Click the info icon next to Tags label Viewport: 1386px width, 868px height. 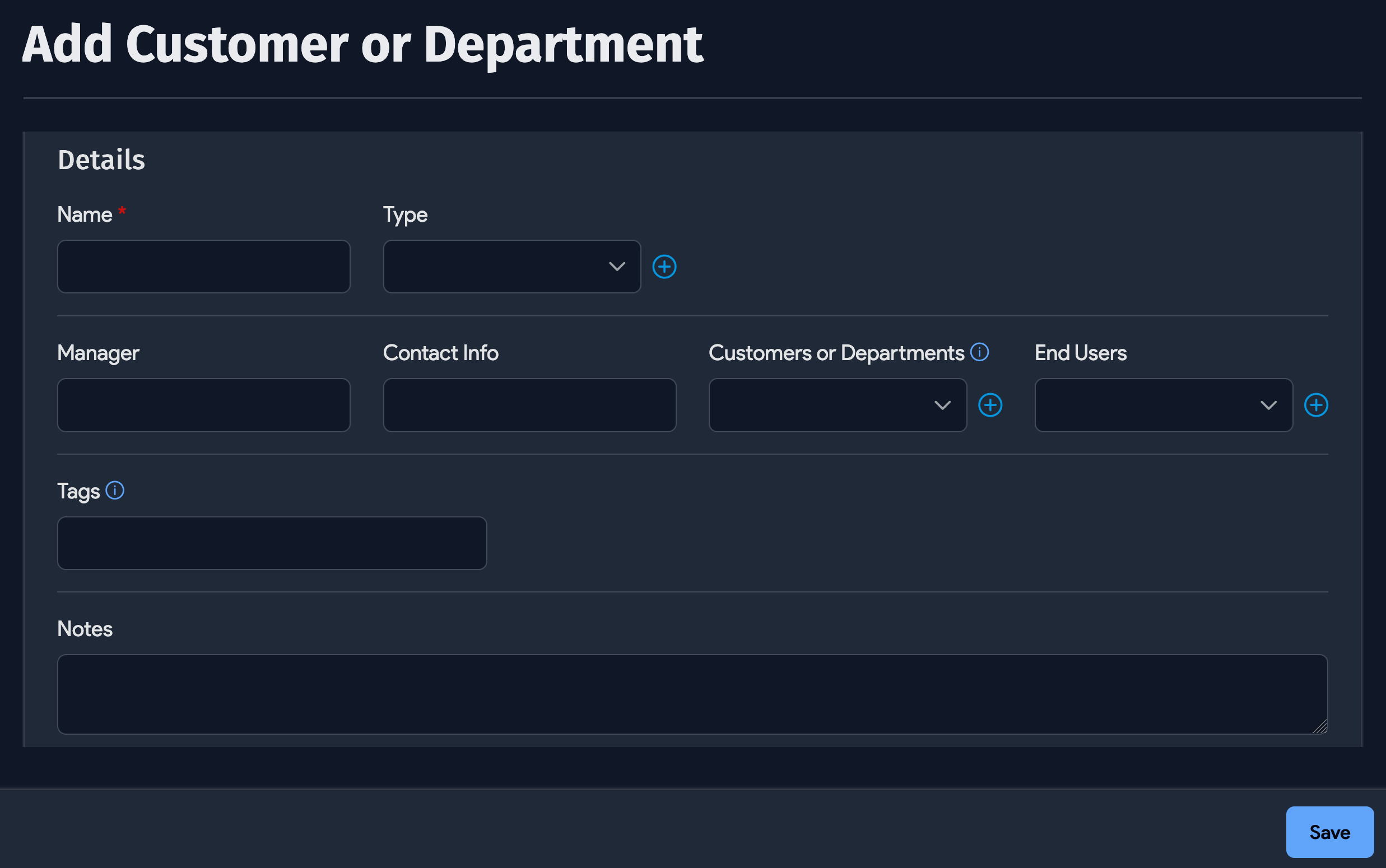[x=116, y=490]
